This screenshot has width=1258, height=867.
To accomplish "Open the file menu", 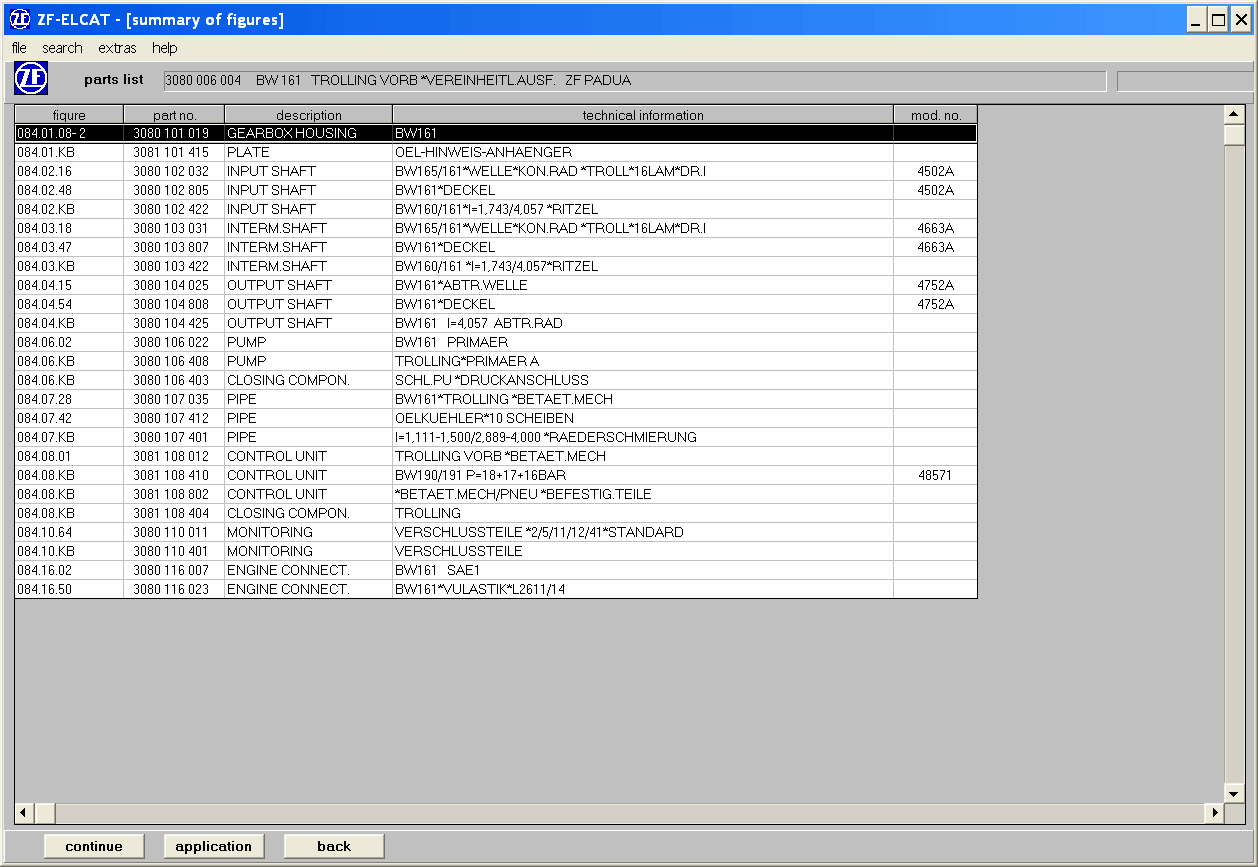I will tap(19, 48).
